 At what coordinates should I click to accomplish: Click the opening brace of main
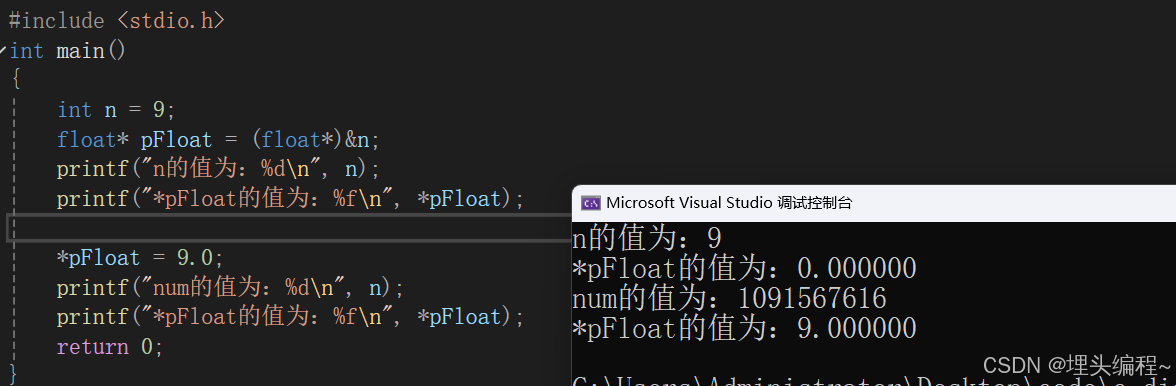tap(16, 79)
